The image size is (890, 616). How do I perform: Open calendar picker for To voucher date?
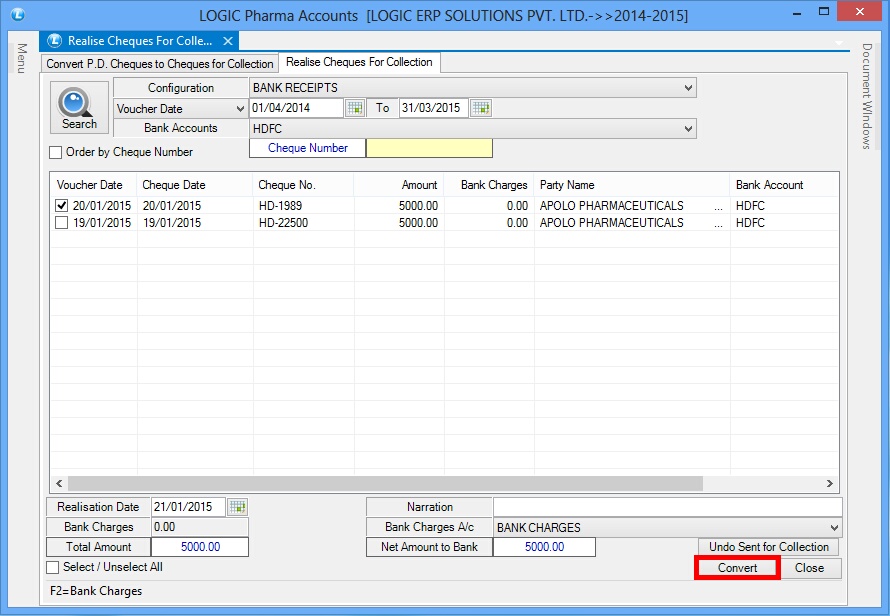(481, 108)
